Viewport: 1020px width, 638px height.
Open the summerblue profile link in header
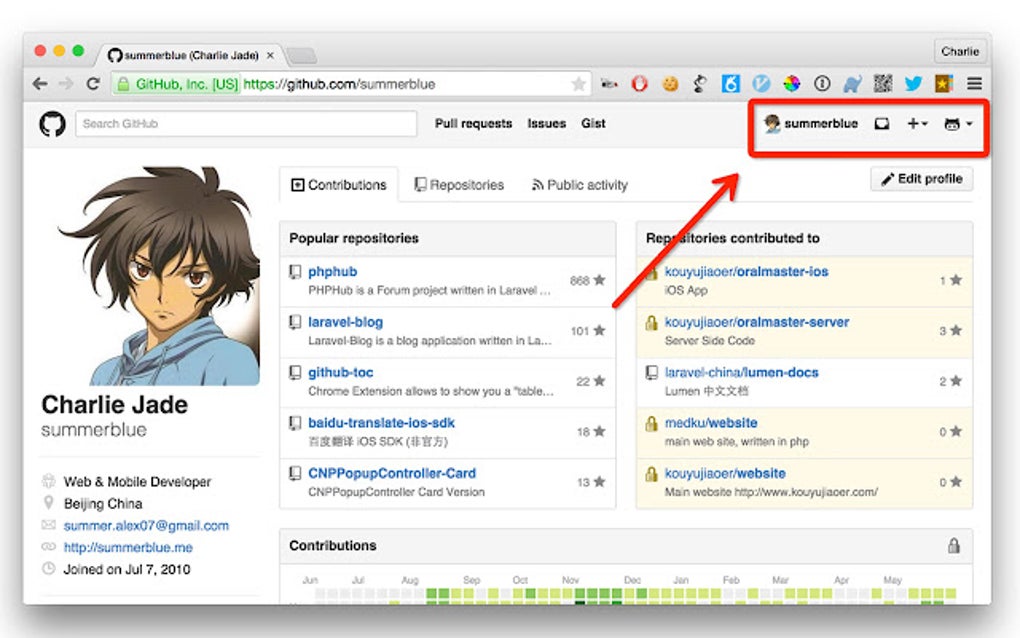click(x=811, y=124)
